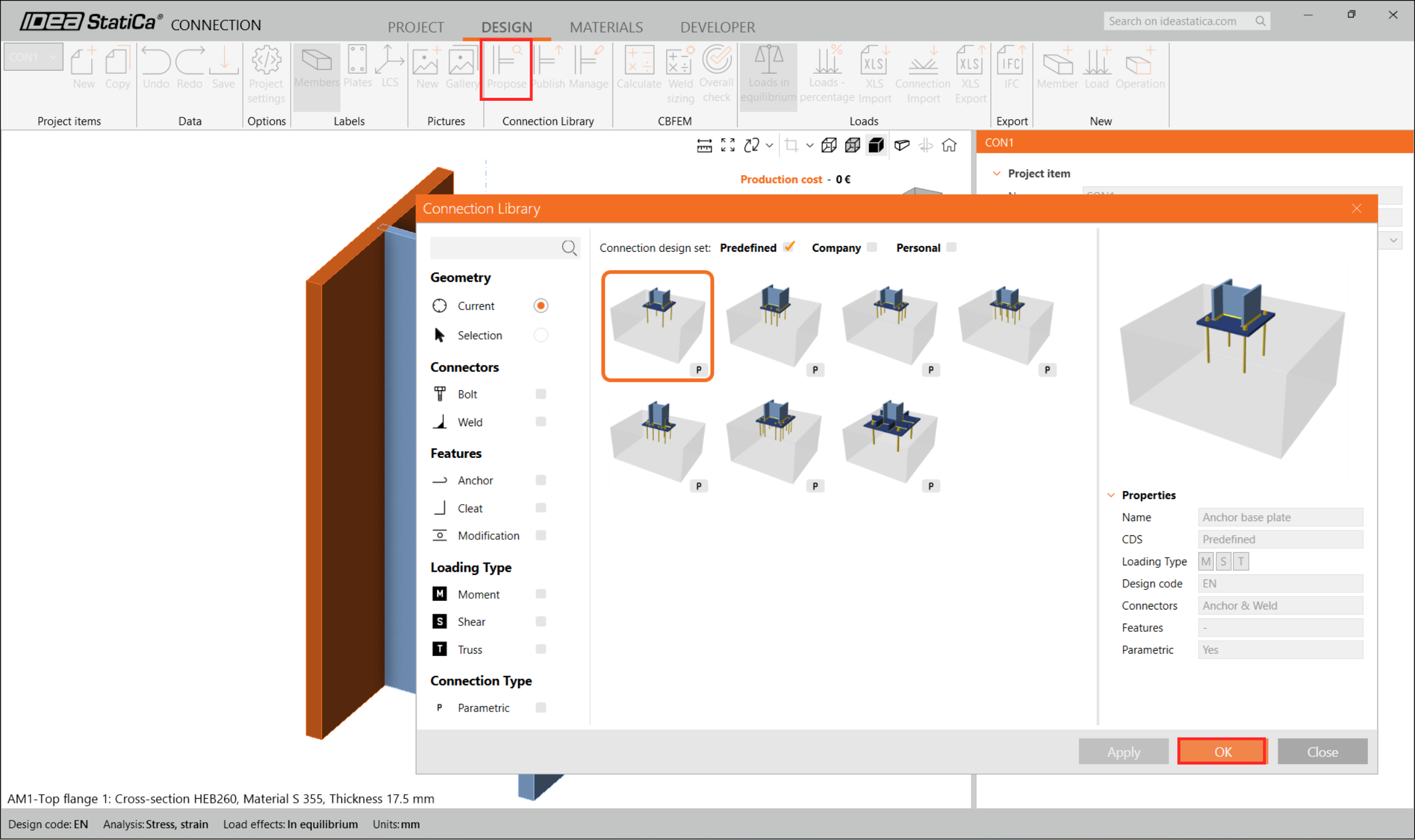Click the library search magnifier icon

(569, 248)
